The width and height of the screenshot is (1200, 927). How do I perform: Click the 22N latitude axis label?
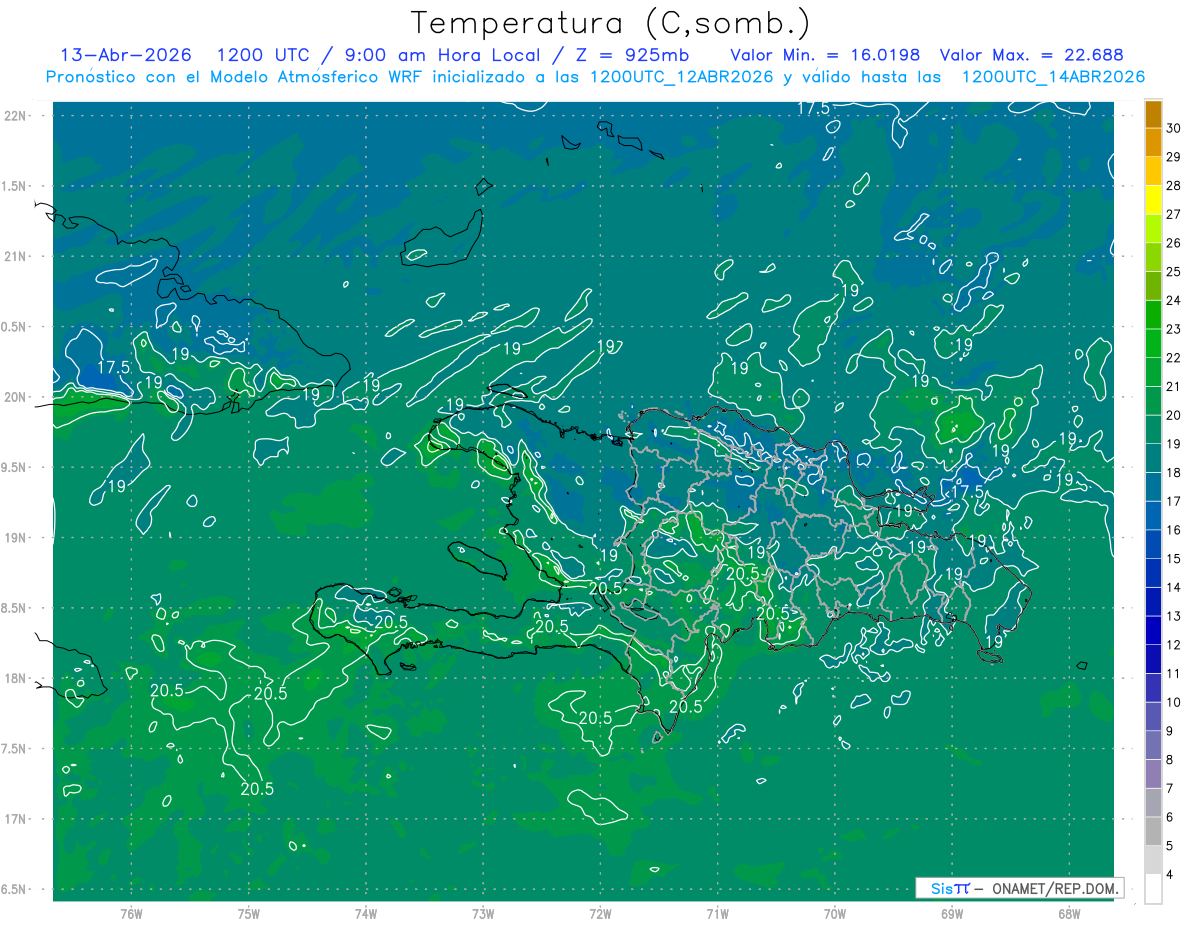(16, 116)
